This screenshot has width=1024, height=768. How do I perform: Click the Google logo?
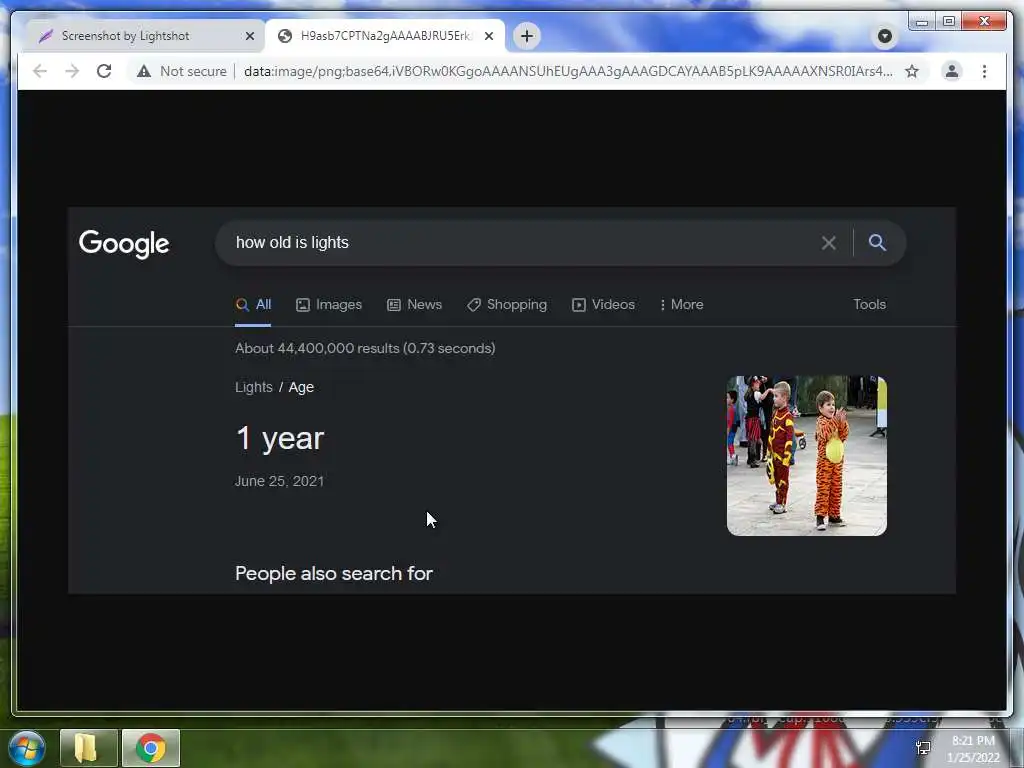click(124, 244)
